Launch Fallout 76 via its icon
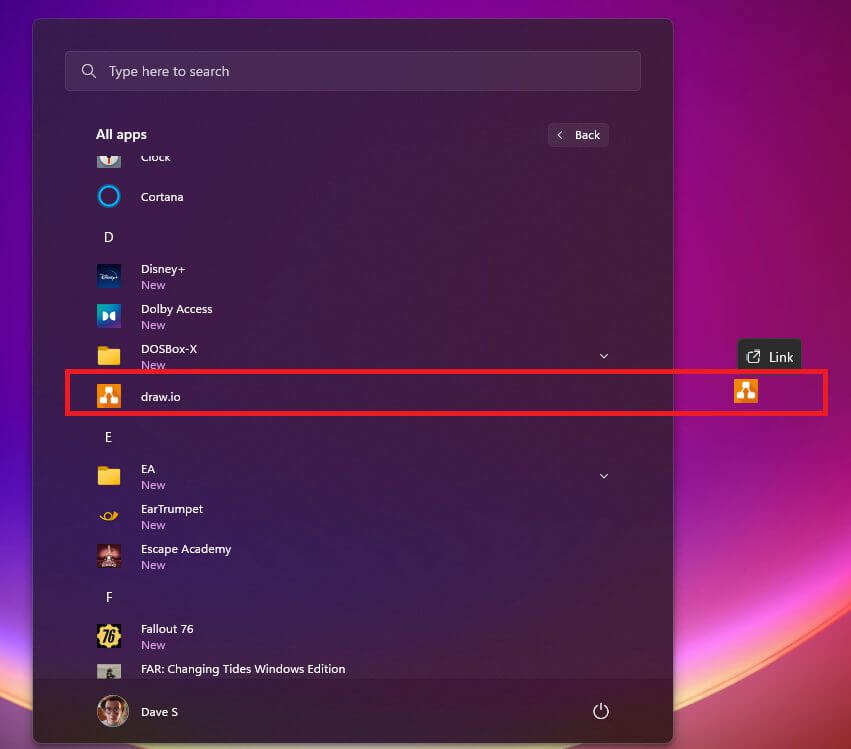The height and width of the screenshot is (749, 851). click(x=109, y=636)
